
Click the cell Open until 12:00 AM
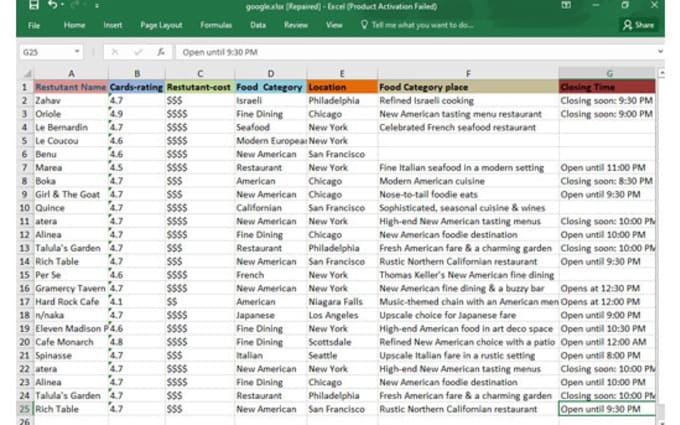click(607, 342)
